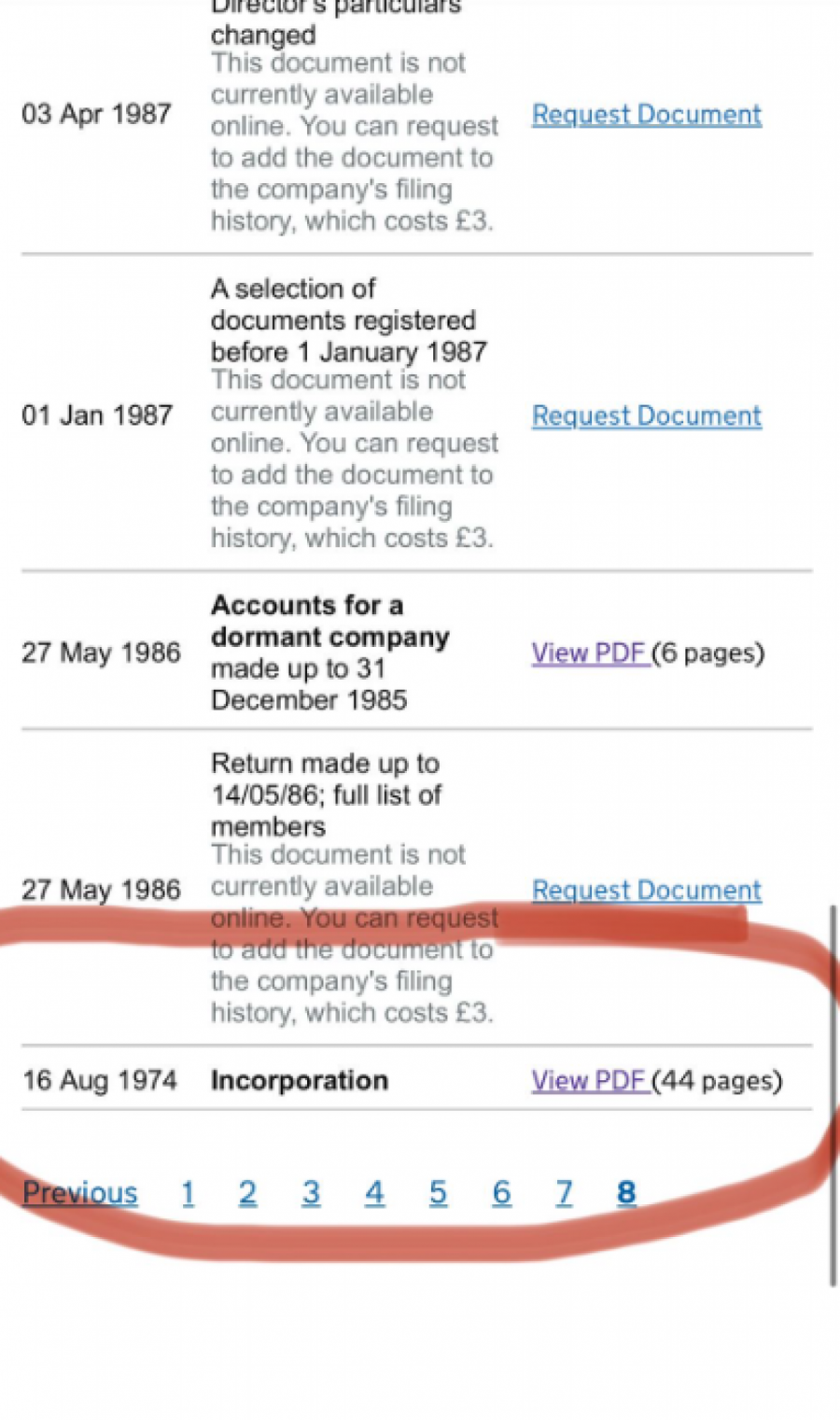This screenshot has height=1420, width=840.
Task: Navigate to page 3 in pagination
Action: [x=311, y=1193]
